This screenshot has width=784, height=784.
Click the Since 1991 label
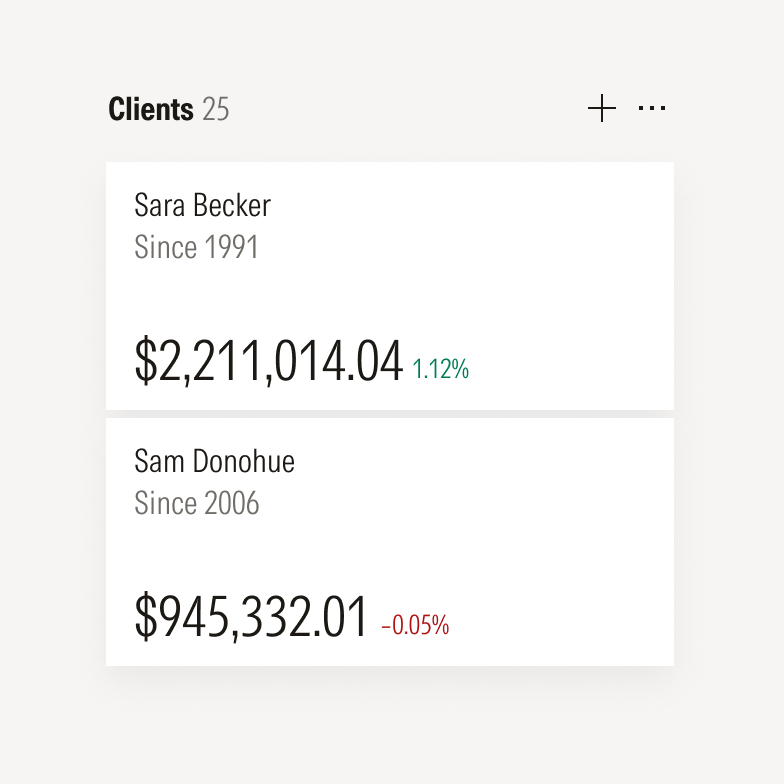pos(196,247)
